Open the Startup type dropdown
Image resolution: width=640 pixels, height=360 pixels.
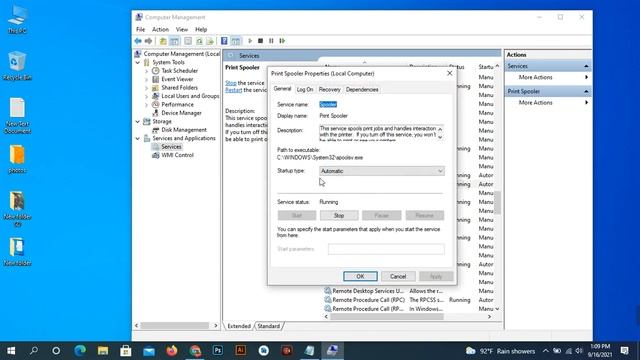pos(382,171)
